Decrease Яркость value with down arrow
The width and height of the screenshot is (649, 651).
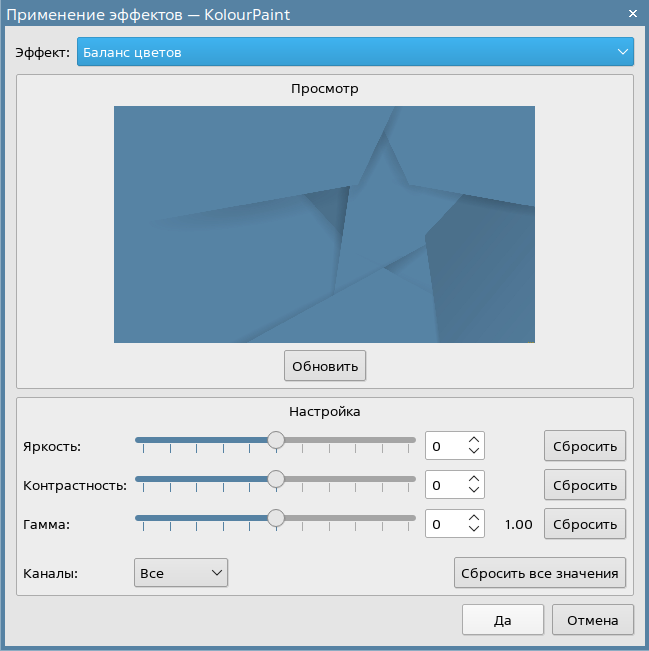[x=474, y=451]
